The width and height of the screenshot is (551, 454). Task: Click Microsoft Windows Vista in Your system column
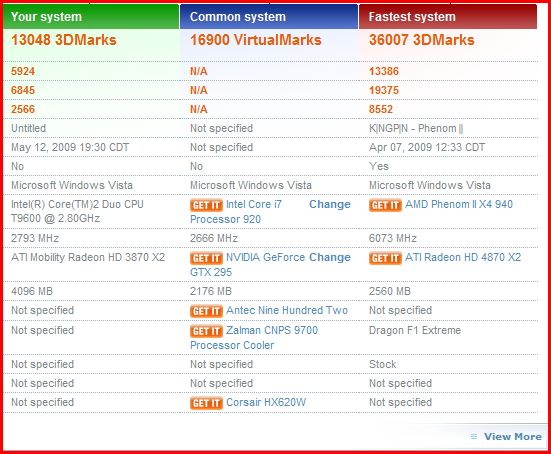(72, 185)
